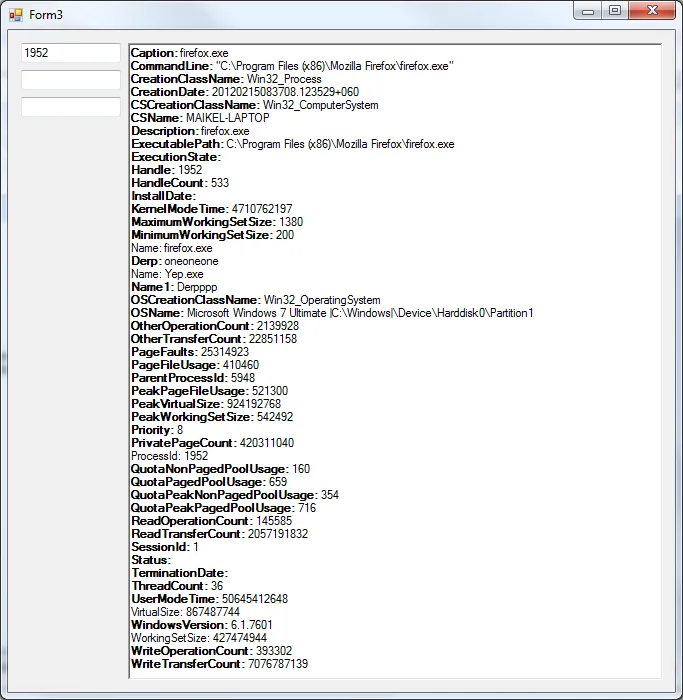The height and width of the screenshot is (700, 683).
Task: Click the 'MaximumWorkingSetSize: 1380' line
Action: coord(217,222)
